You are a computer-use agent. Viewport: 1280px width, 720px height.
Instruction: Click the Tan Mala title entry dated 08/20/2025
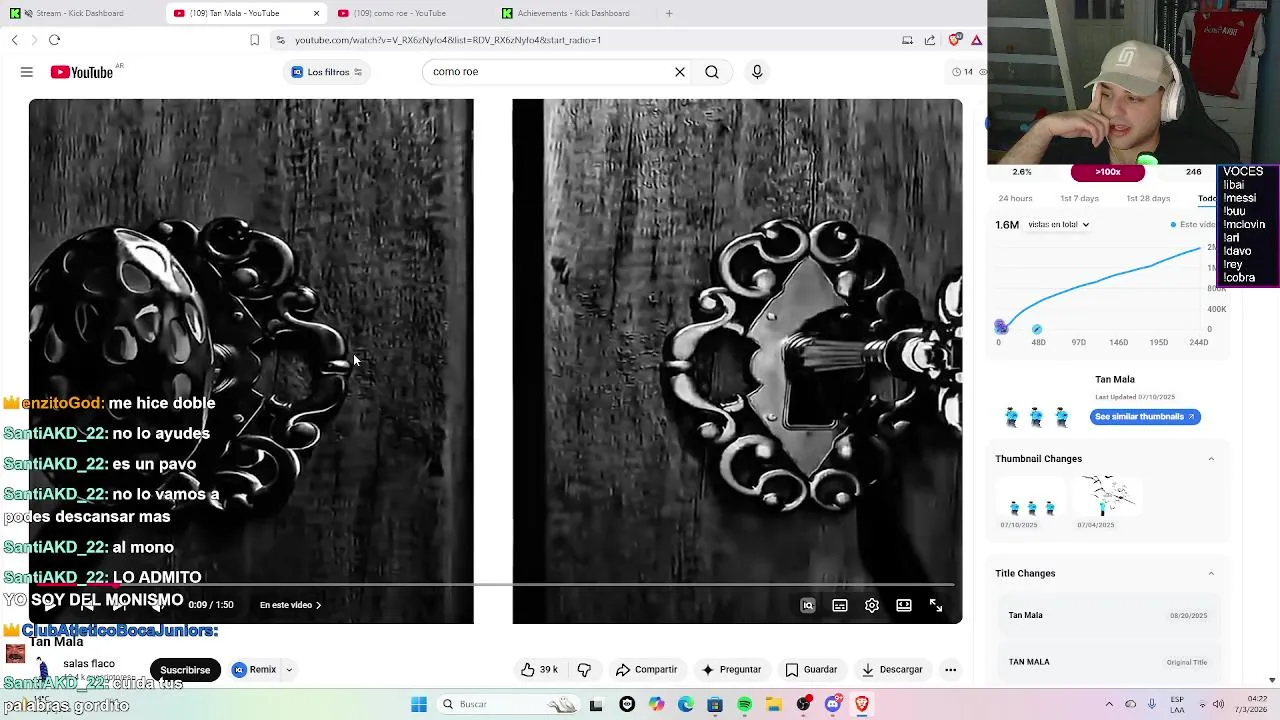pyautogui.click(x=1108, y=615)
